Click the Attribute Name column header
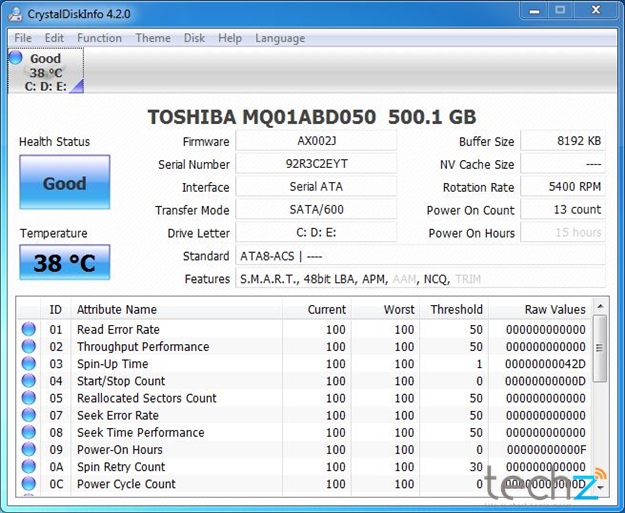The height and width of the screenshot is (513, 625). [177, 309]
